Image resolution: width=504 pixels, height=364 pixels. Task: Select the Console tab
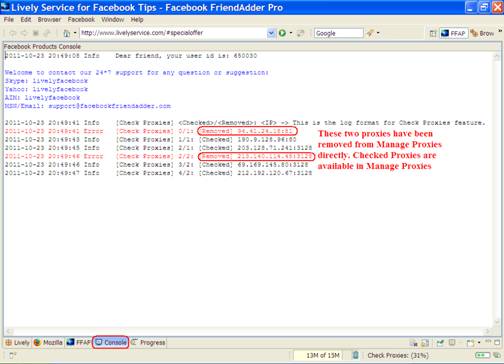pos(111,342)
